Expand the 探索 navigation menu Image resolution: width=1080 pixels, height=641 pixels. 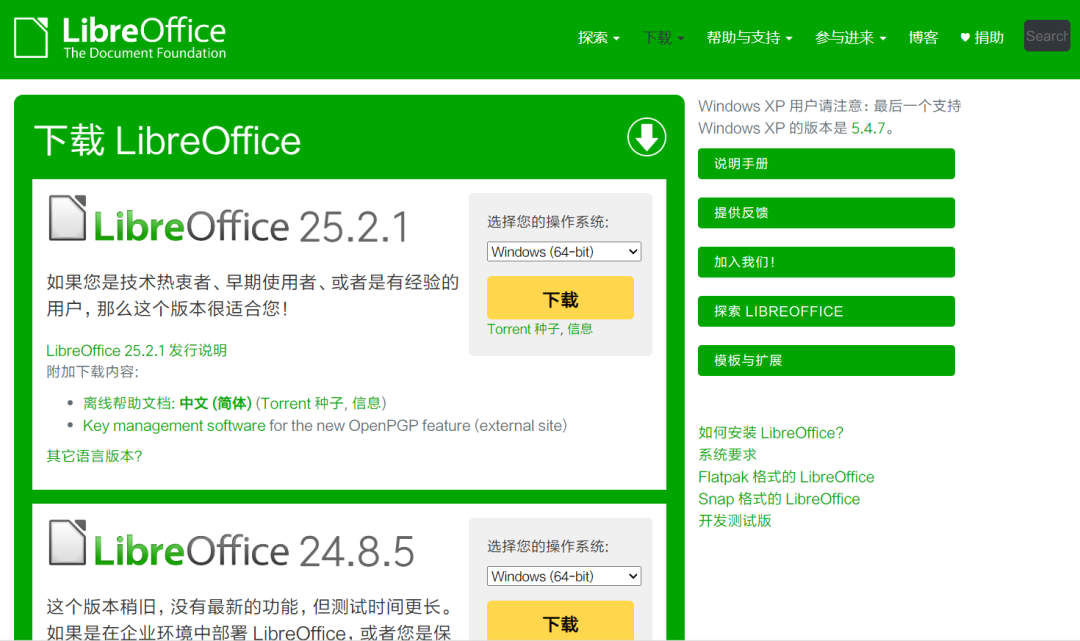tap(598, 37)
